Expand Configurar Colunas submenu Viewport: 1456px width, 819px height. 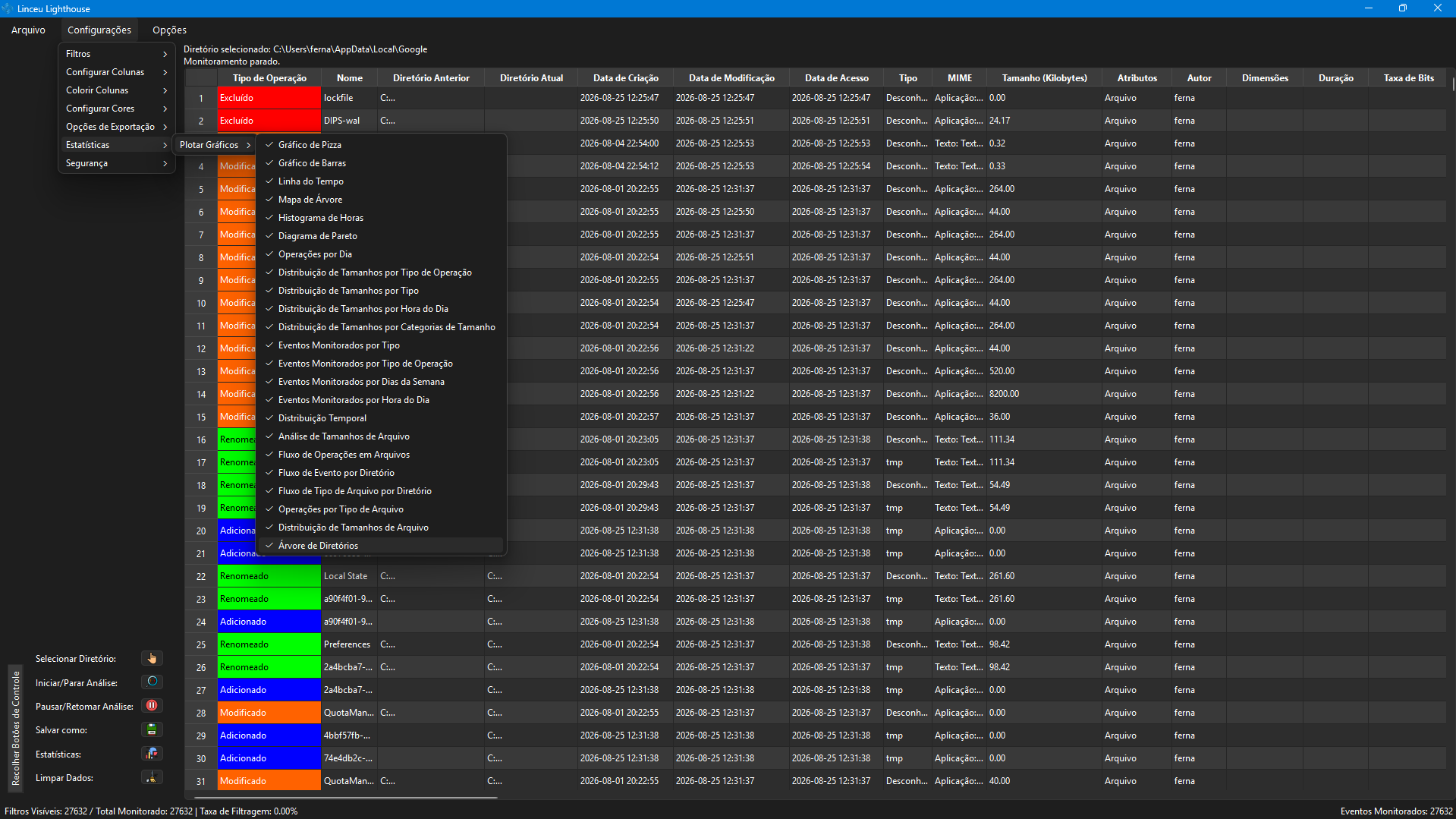click(117, 71)
